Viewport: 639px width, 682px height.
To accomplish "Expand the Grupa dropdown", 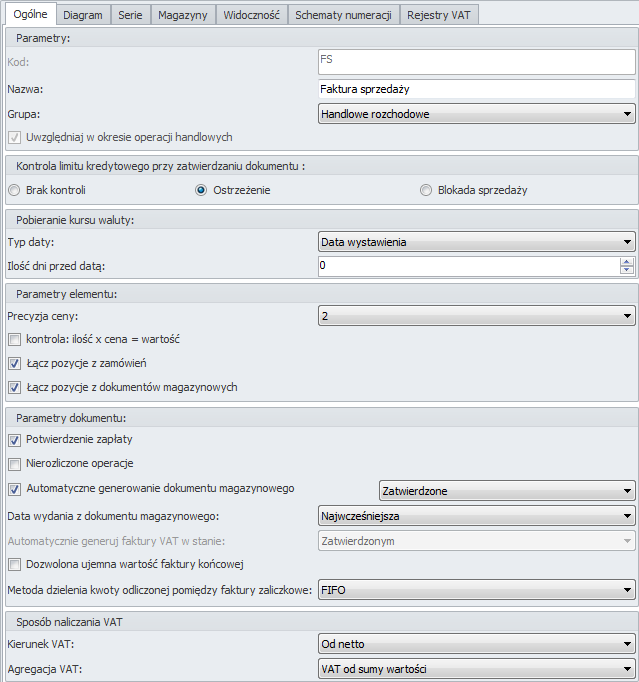I will tap(477, 114).
